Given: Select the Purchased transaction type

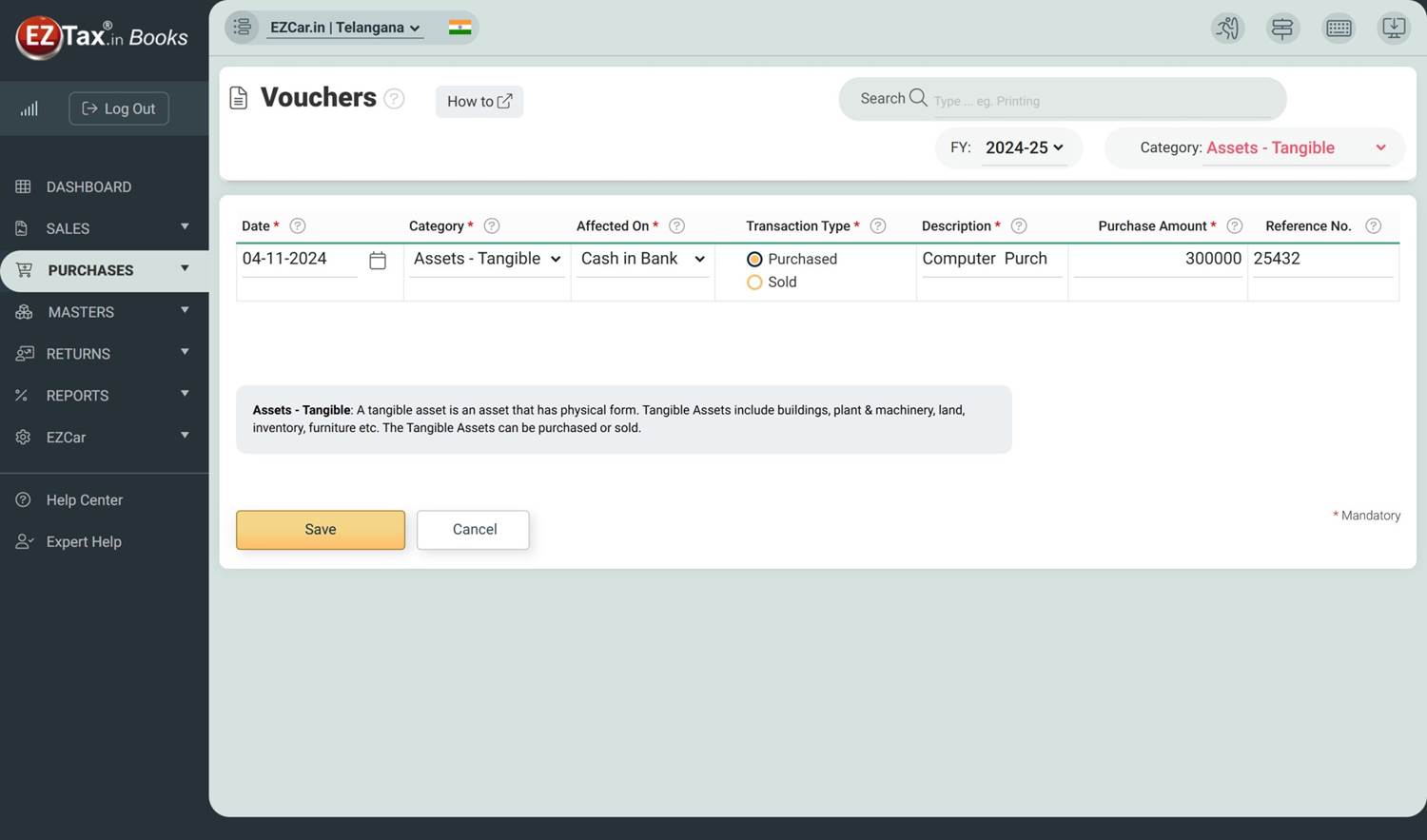Looking at the screenshot, I should 754,260.
